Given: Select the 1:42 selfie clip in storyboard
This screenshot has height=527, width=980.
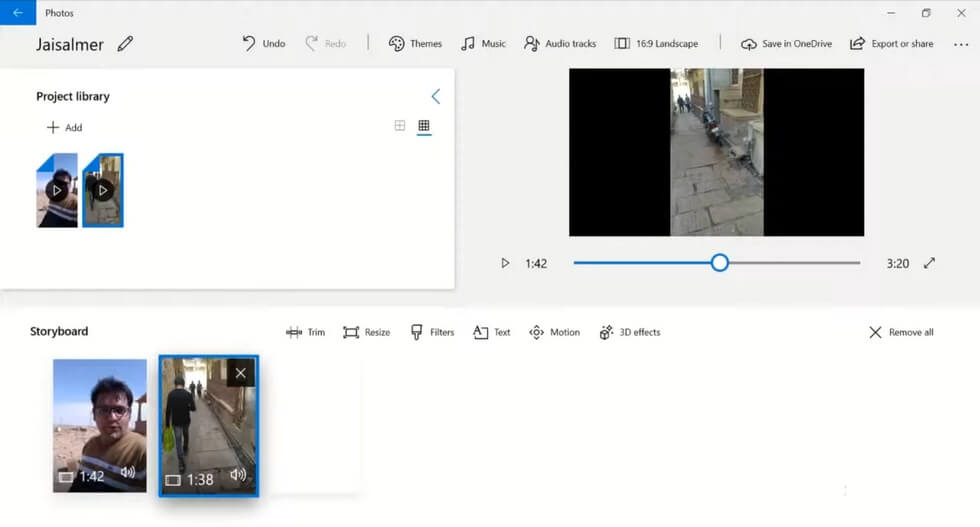Looking at the screenshot, I should point(100,426).
